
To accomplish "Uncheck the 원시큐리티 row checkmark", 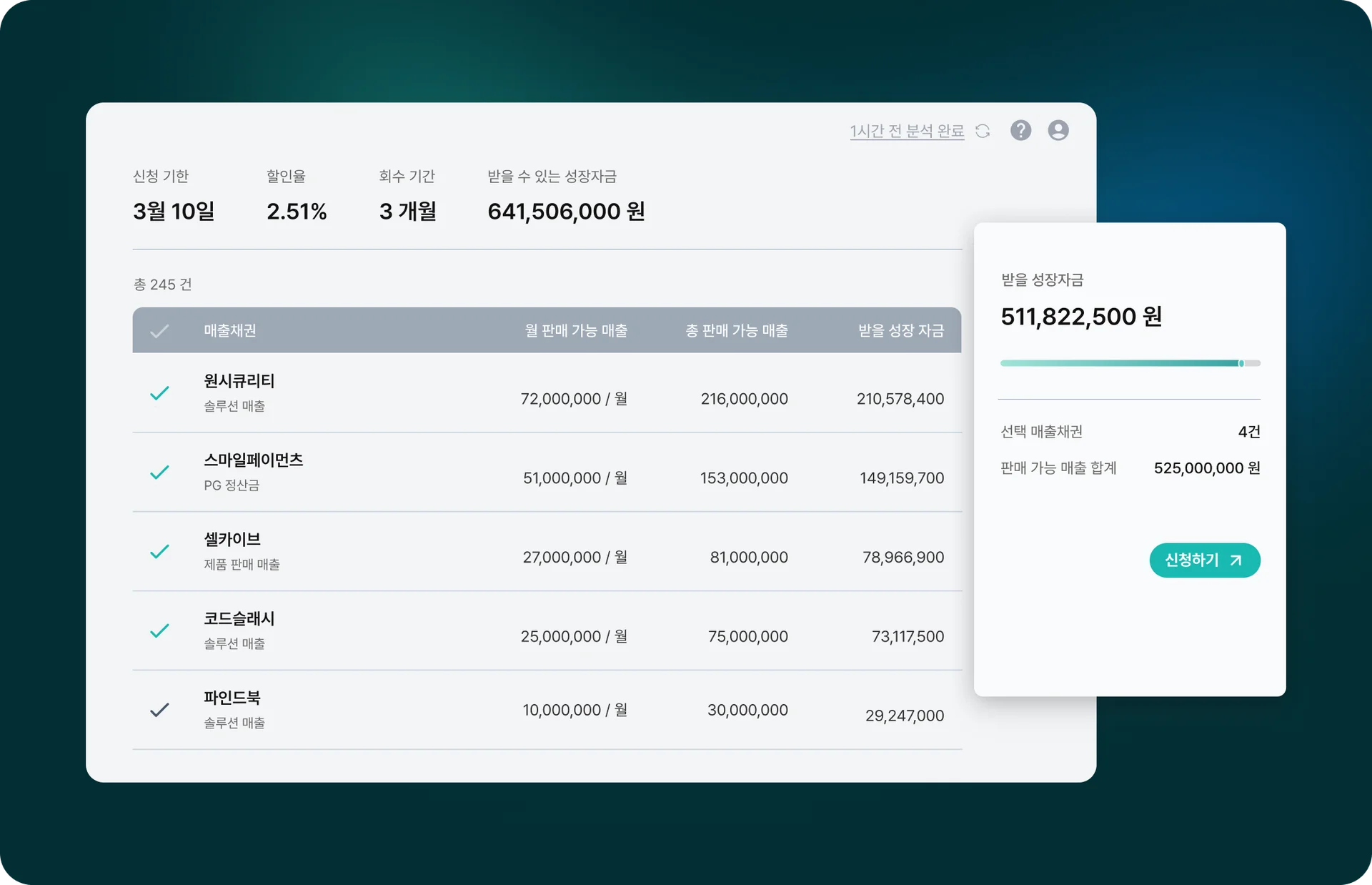I will (159, 393).
